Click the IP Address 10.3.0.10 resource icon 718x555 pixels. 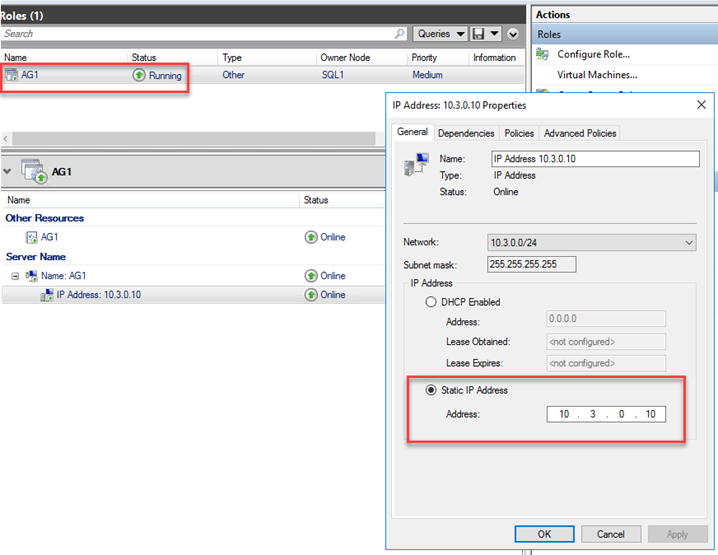pyautogui.click(x=47, y=295)
